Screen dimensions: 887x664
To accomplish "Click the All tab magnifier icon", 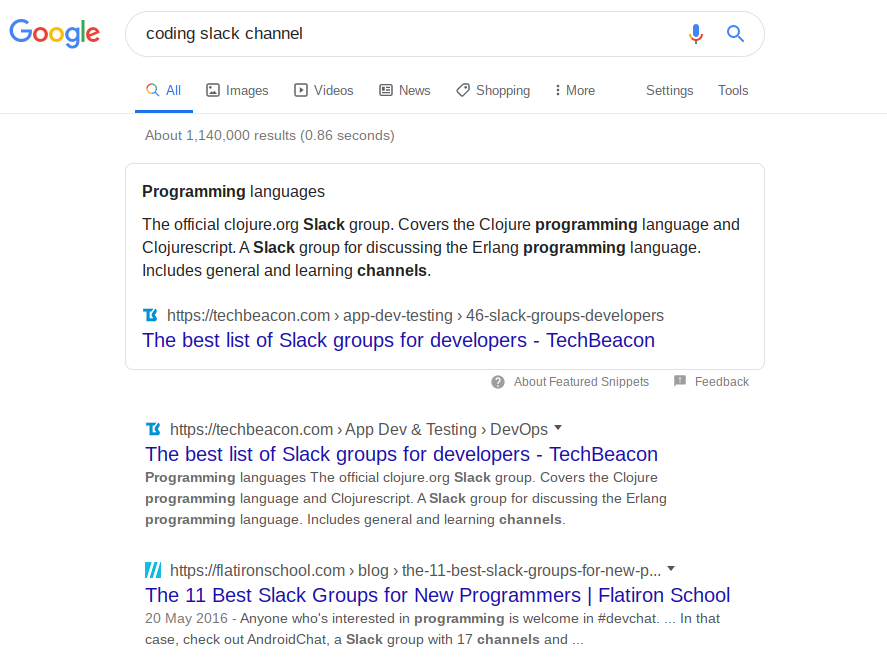I will [153, 90].
